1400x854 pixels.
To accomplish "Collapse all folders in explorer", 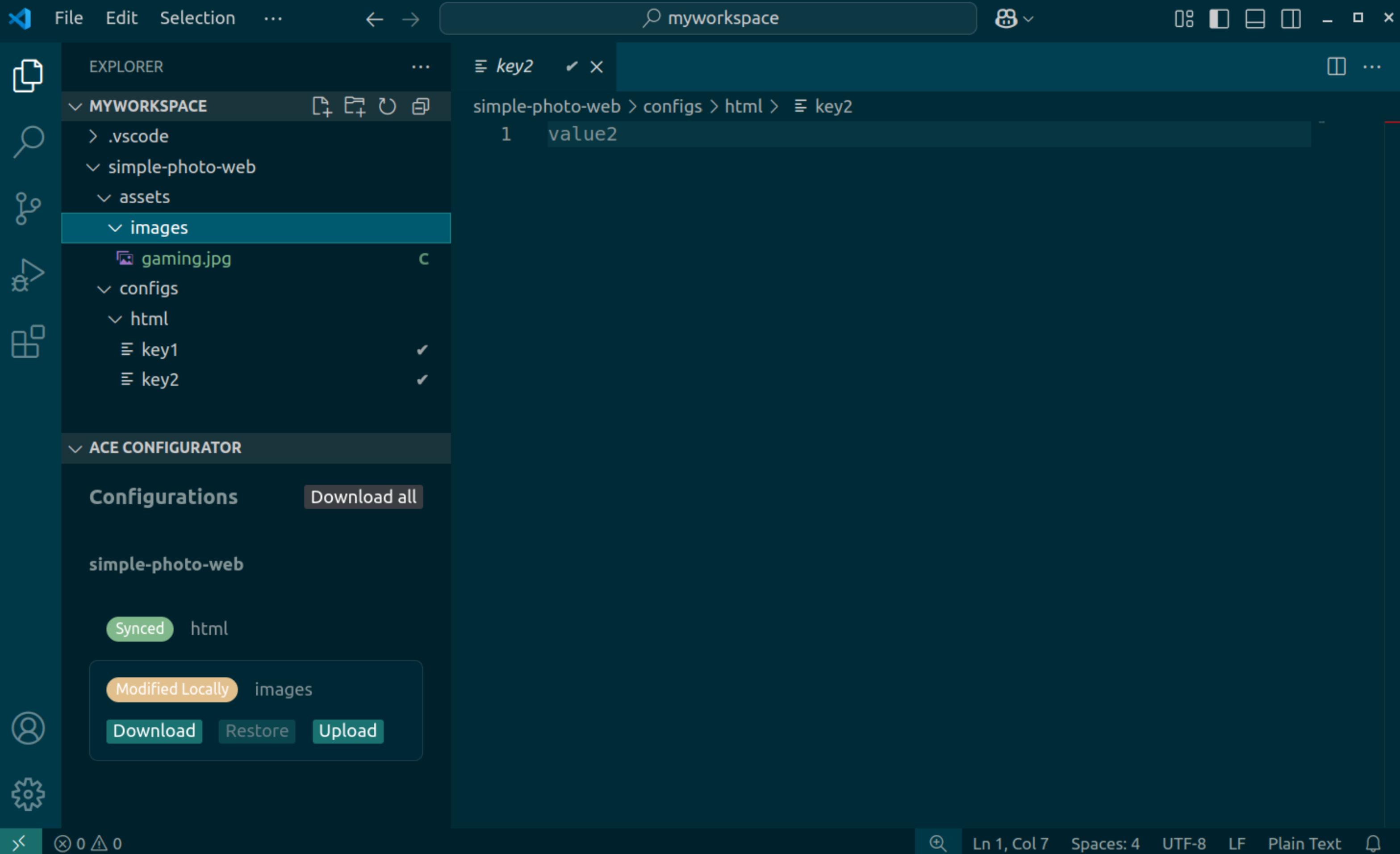I will tap(421, 106).
